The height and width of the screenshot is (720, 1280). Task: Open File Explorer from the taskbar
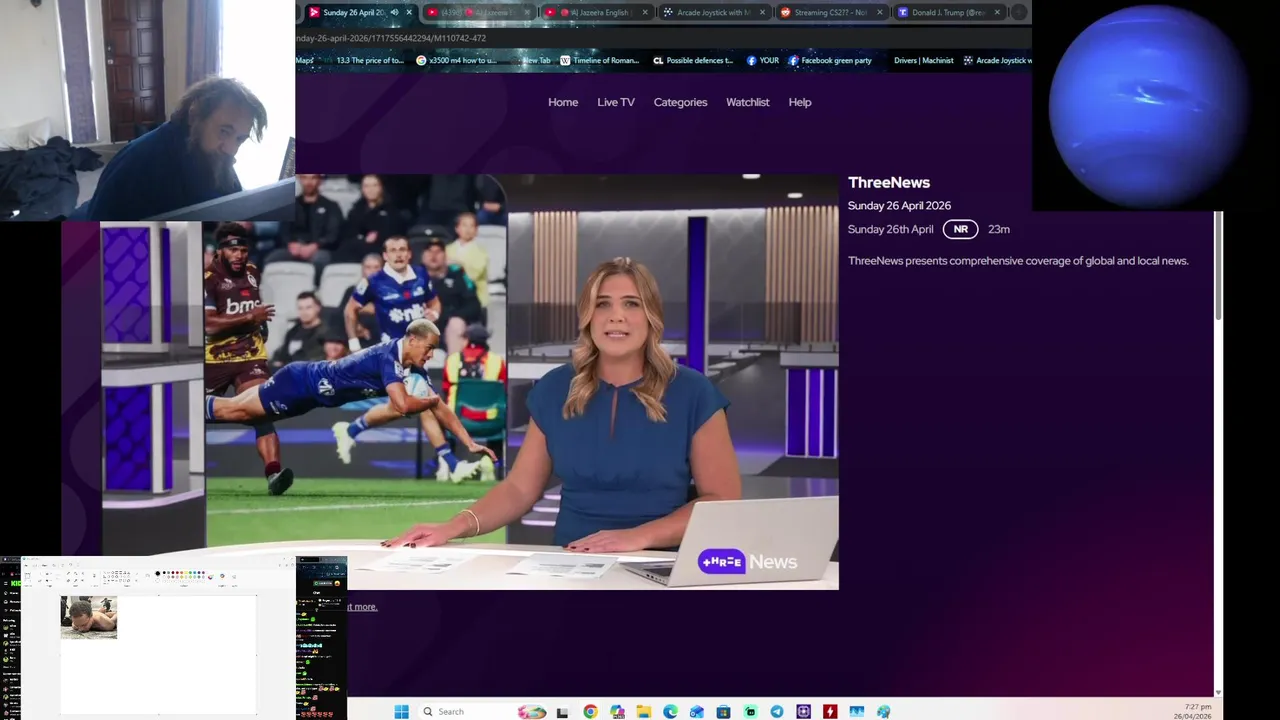pyautogui.click(x=644, y=712)
